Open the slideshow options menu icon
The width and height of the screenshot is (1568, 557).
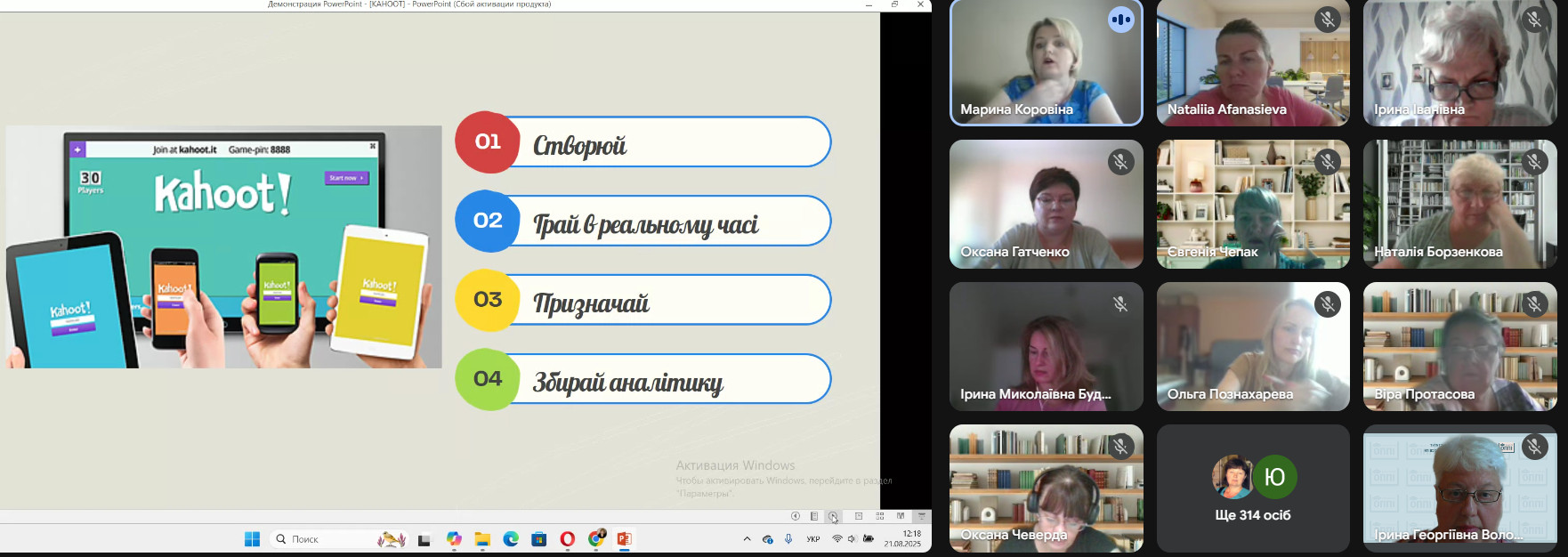click(814, 516)
